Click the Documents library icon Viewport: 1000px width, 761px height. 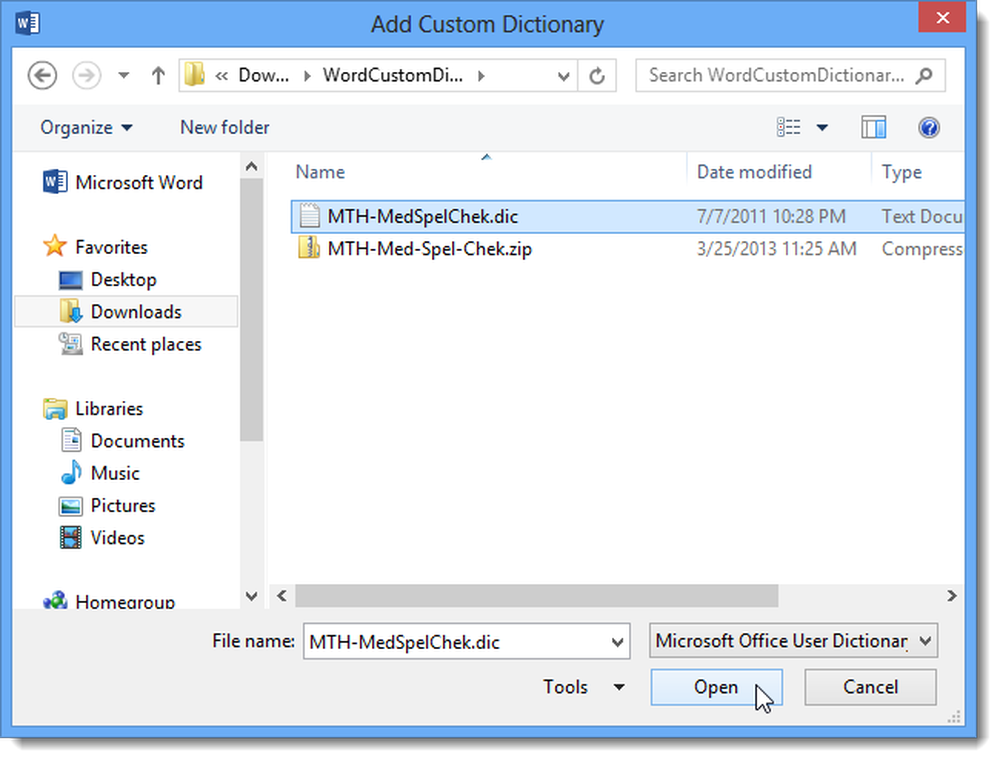pos(71,441)
